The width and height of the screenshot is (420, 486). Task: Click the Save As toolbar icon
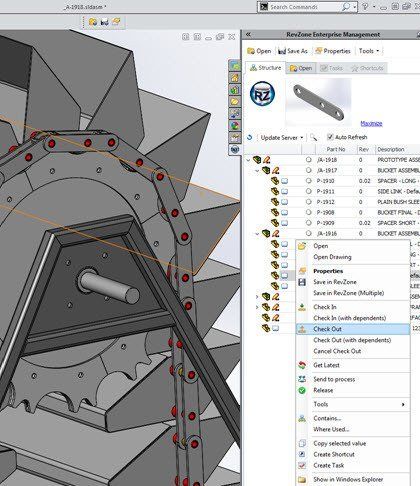pyautogui.click(x=282, y=51)
